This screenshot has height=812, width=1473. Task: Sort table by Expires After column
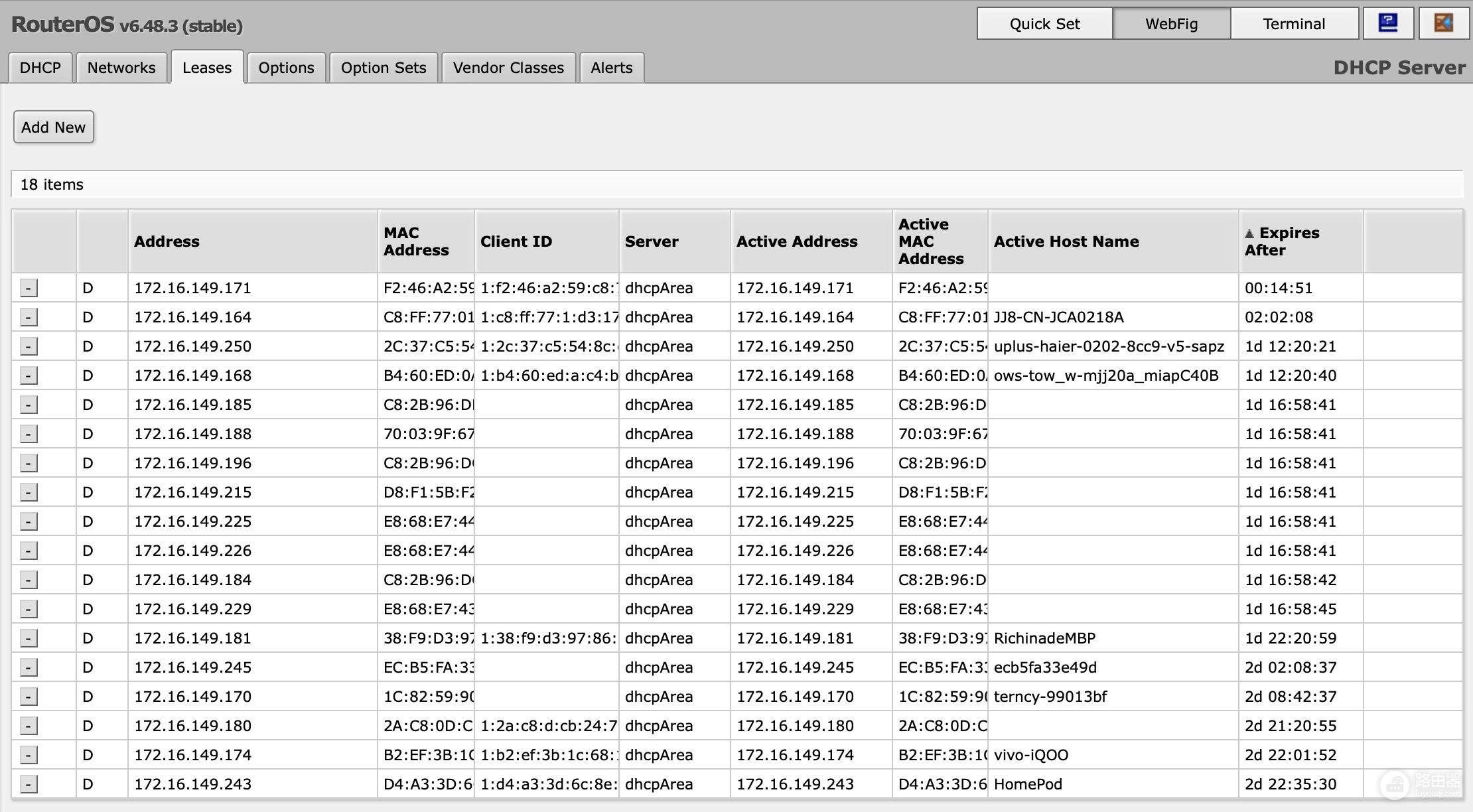click(1288, 241)
